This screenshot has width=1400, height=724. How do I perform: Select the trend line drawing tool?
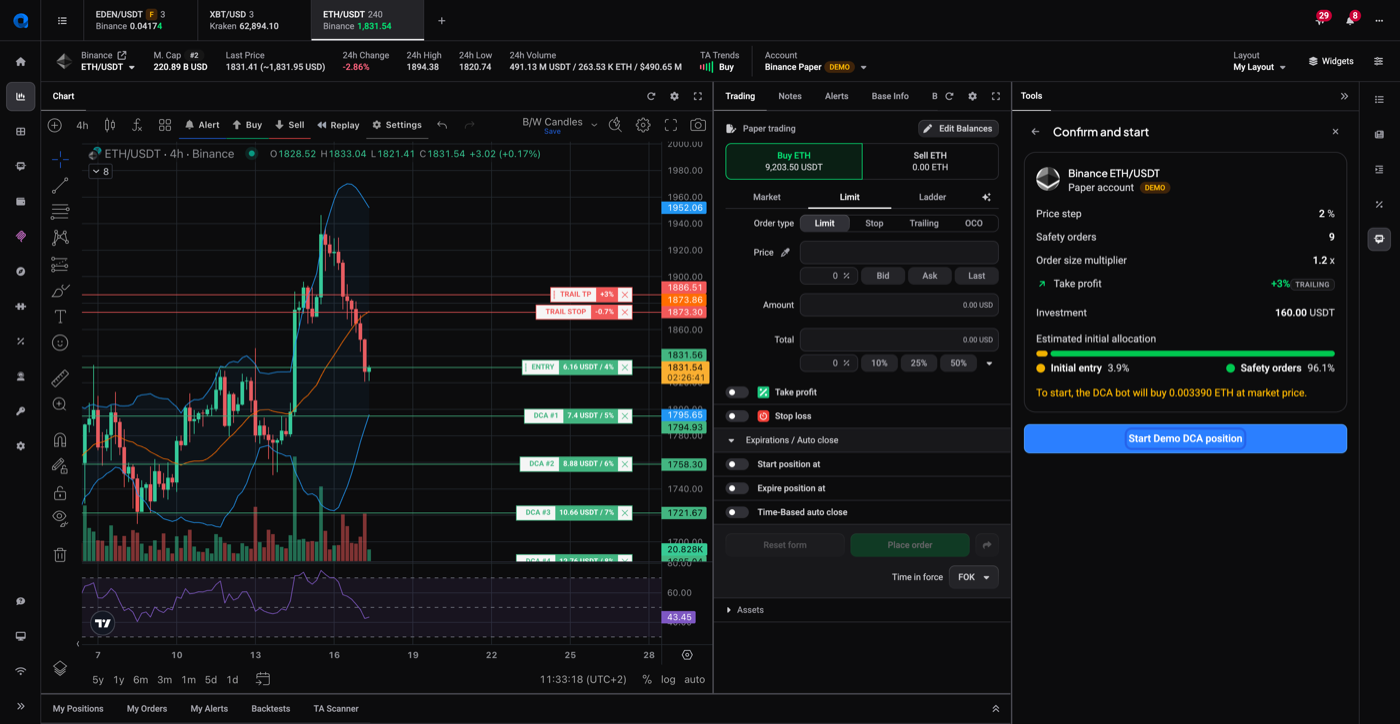[x=60, y=185]
